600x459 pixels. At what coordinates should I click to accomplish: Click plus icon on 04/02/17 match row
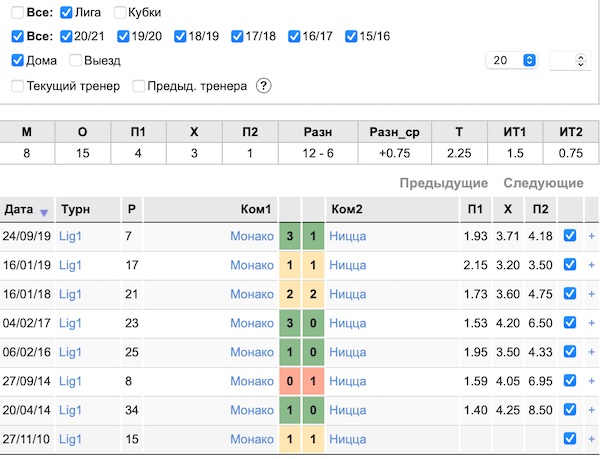[x=591, y=323]
